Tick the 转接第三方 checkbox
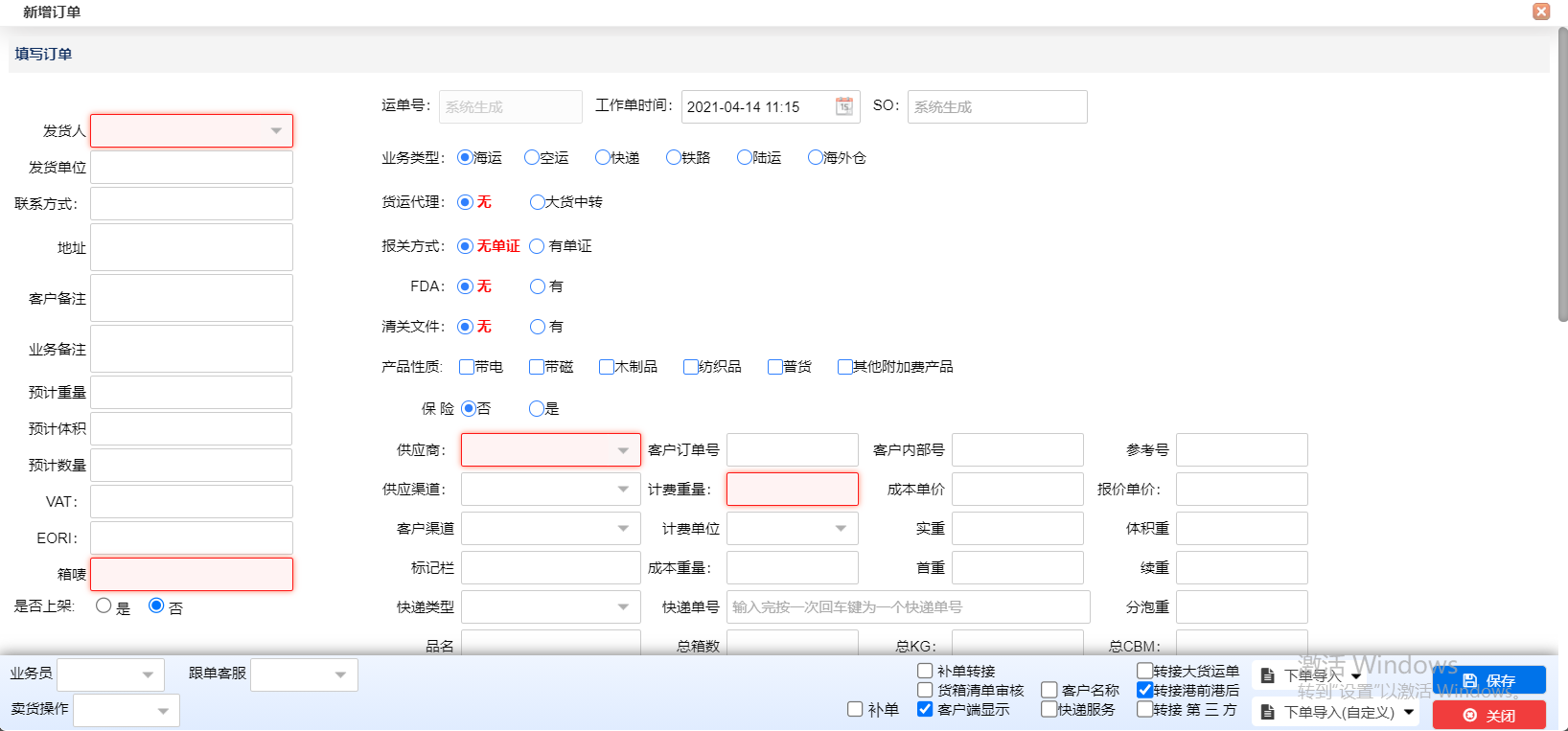 point(1144,709)
